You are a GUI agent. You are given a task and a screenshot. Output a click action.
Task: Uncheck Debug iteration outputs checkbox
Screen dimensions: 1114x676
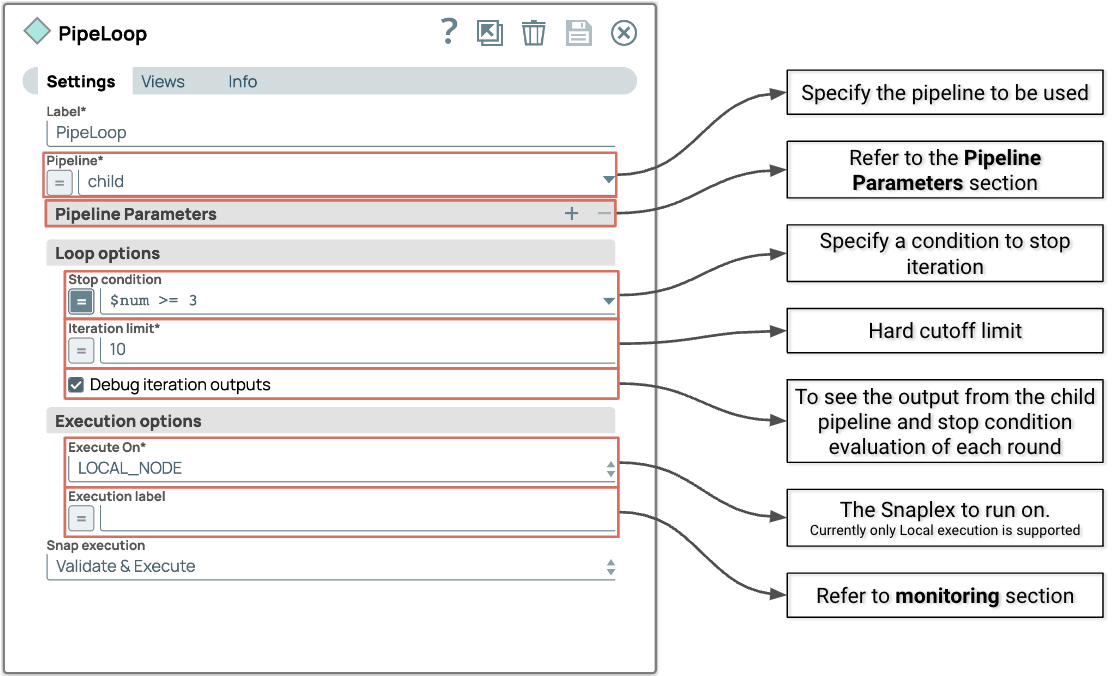[x=76, y=385]
